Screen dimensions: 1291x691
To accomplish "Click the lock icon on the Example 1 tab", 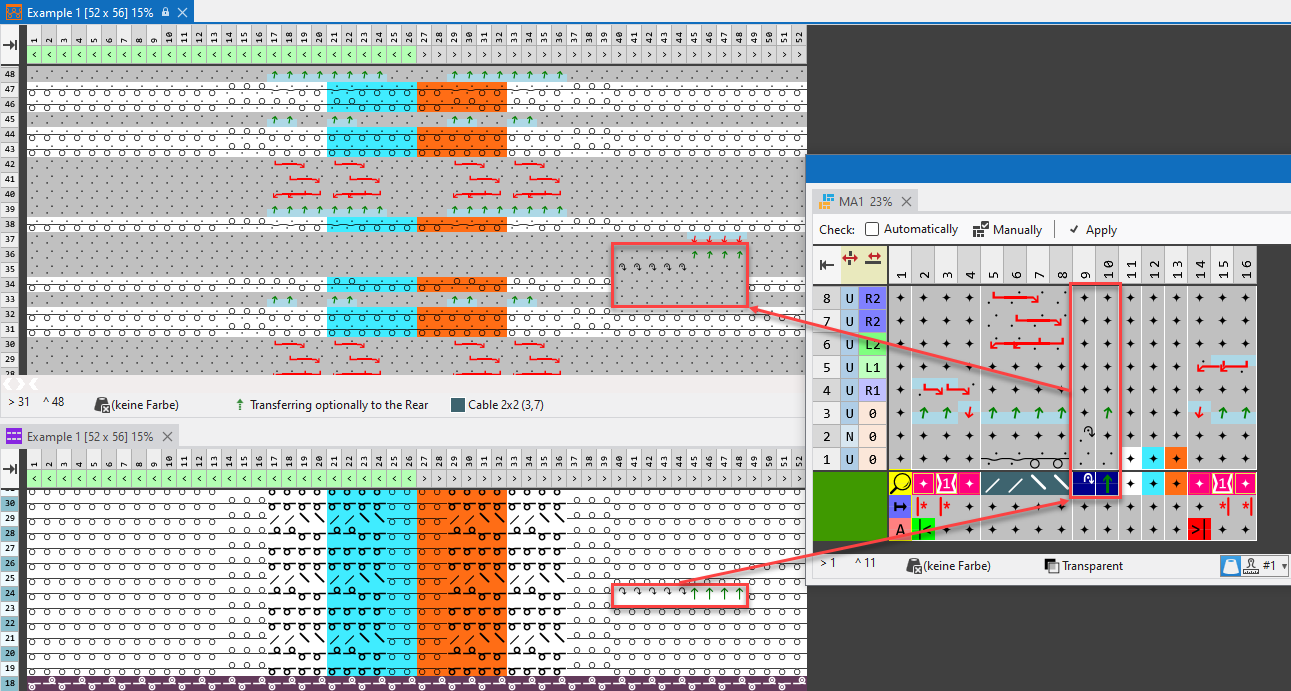I will (x=165, y=12).
